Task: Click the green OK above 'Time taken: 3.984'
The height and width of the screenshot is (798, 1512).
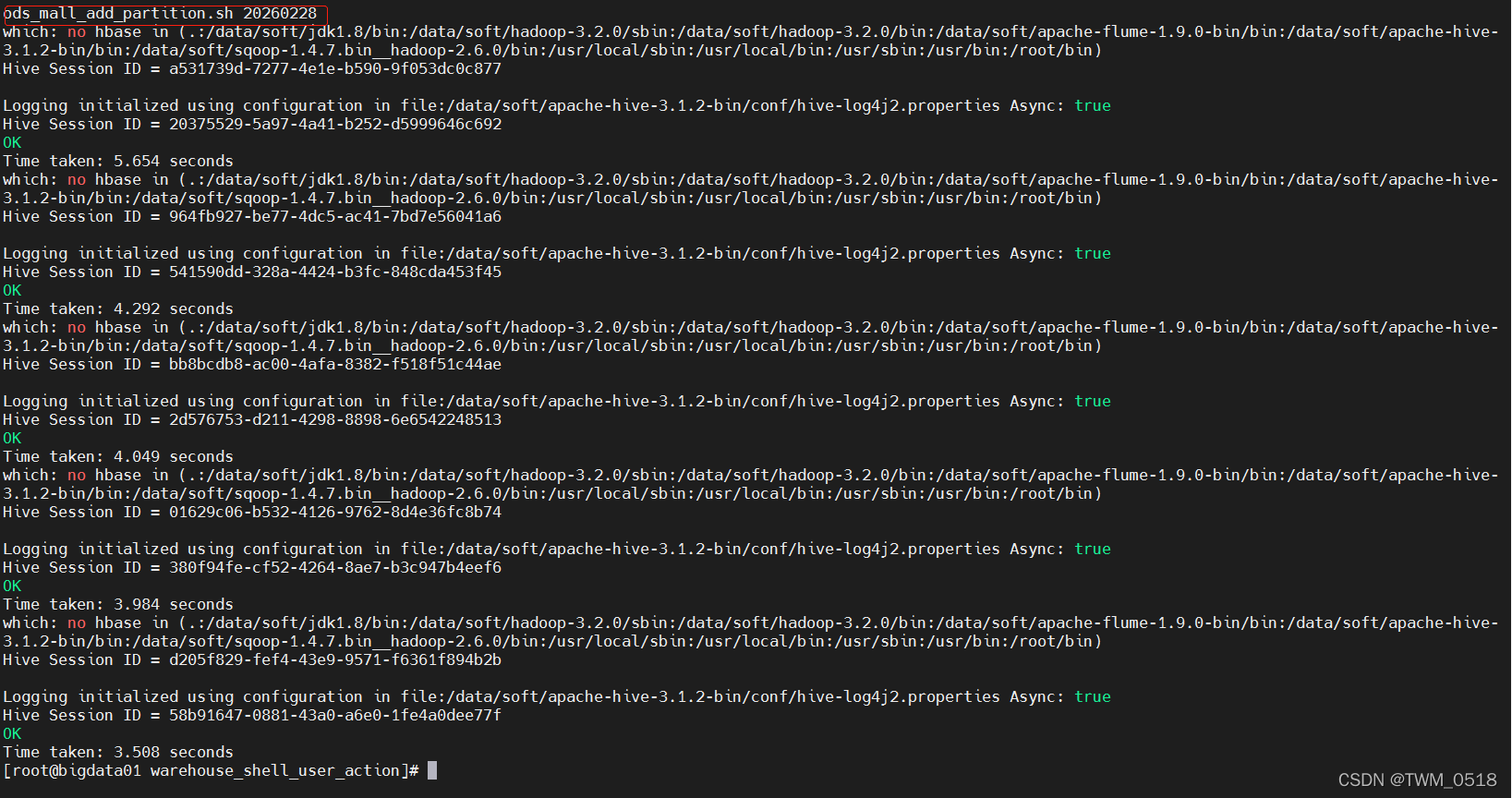Action: click(12, 586)
